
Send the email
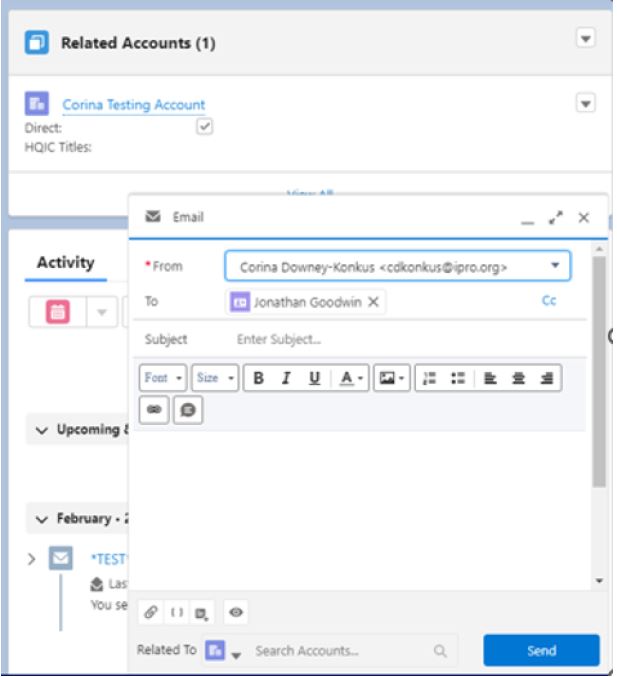pos(541,650)
